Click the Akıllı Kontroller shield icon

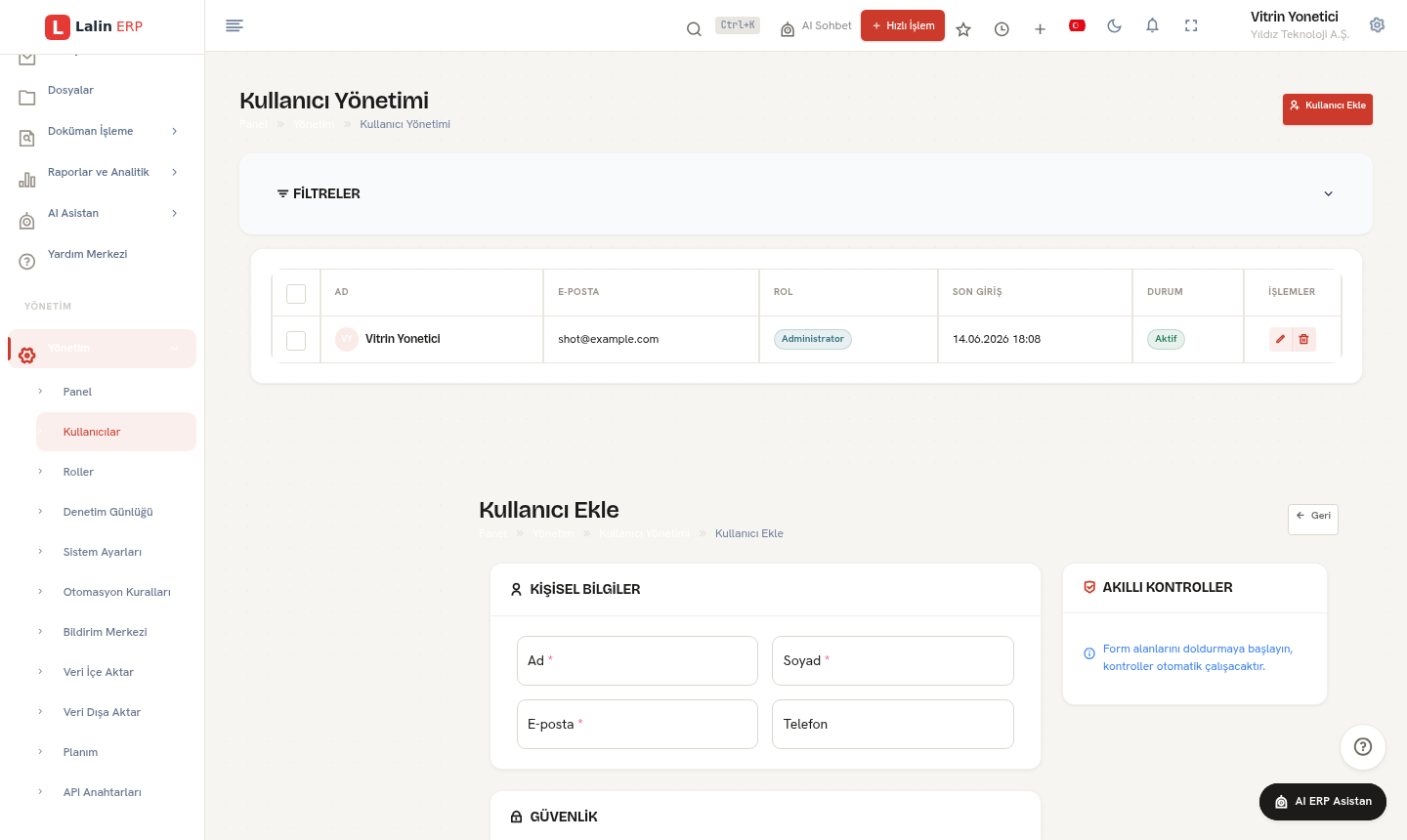click(x=1089, y=587)
